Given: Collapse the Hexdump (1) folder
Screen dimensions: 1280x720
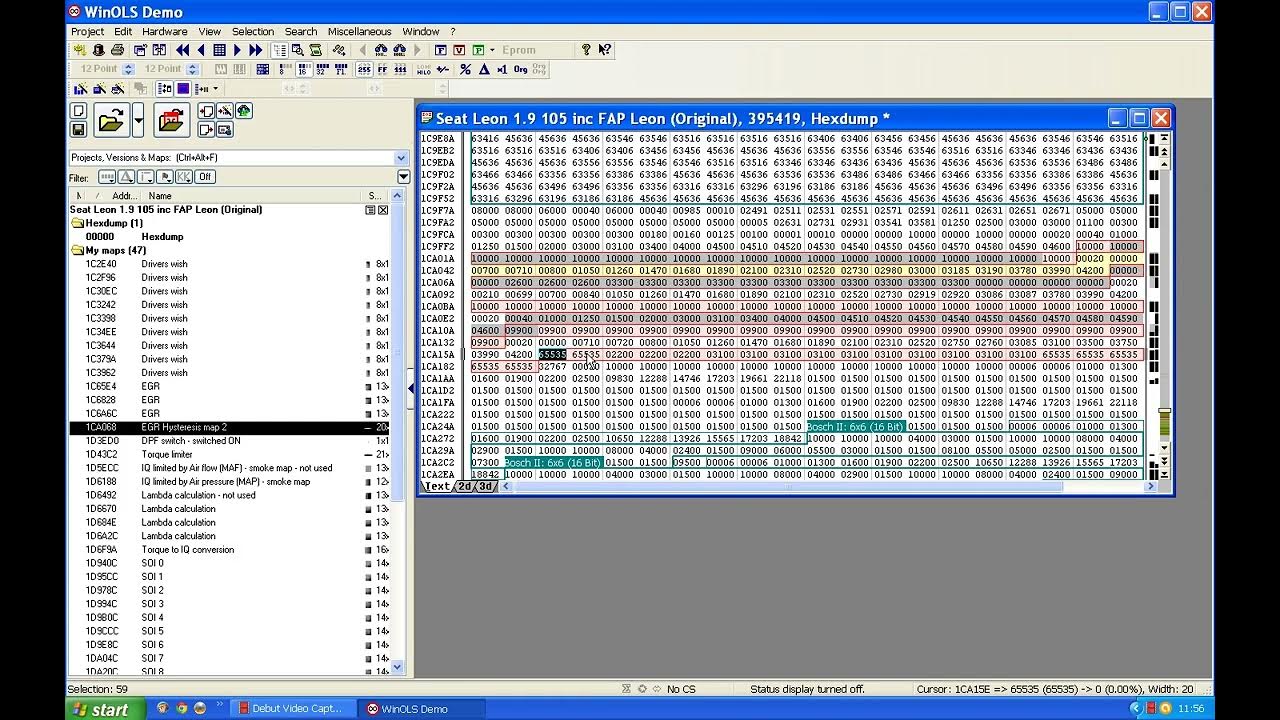Looking at the screenshot, I should pyautogui.click(x=78, y=223).
